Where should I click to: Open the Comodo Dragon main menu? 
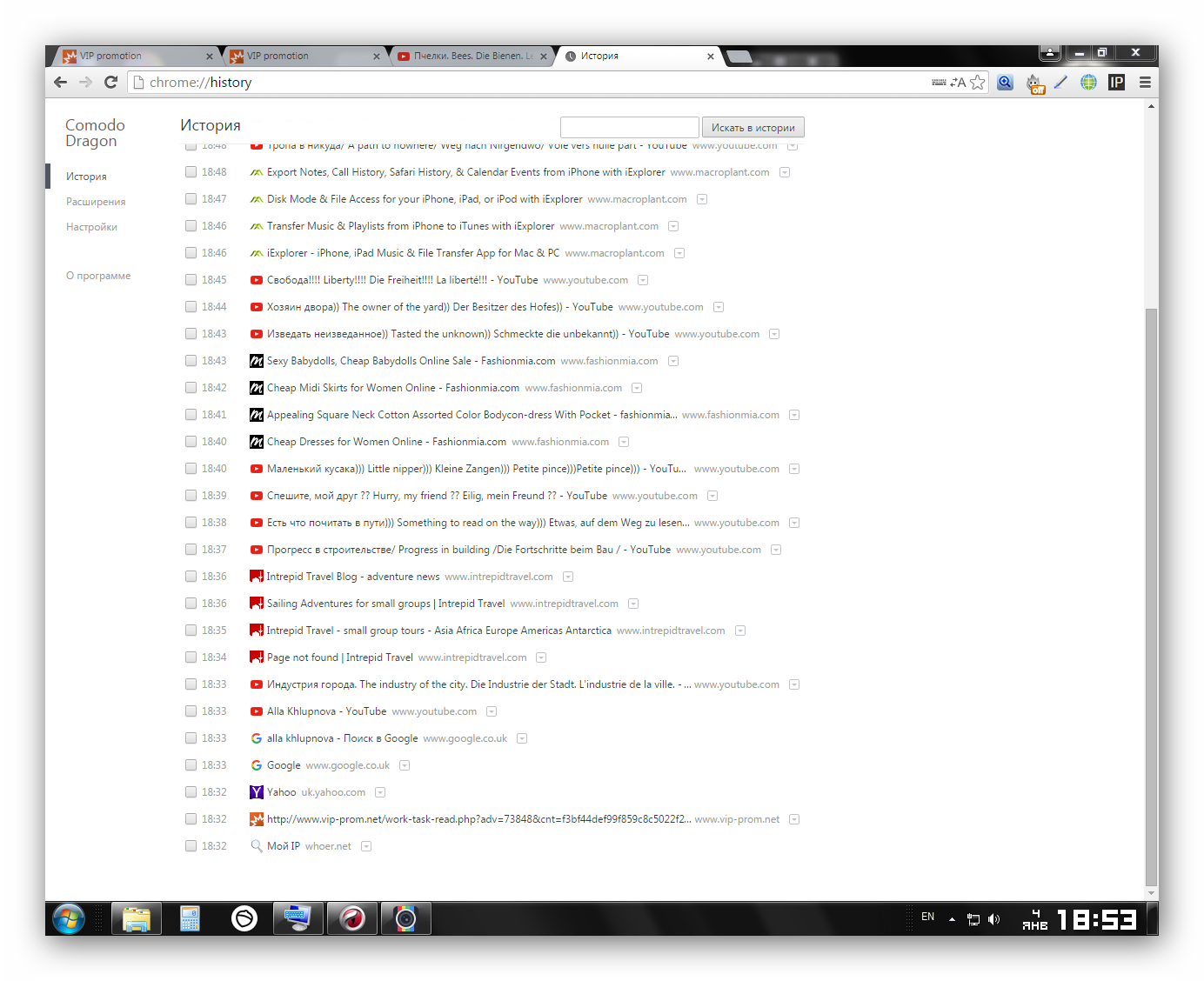[1145, 82]
